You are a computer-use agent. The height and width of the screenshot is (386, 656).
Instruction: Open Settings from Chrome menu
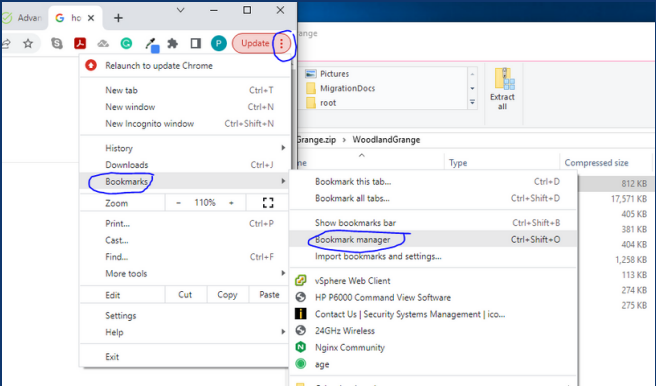[184, 316]
